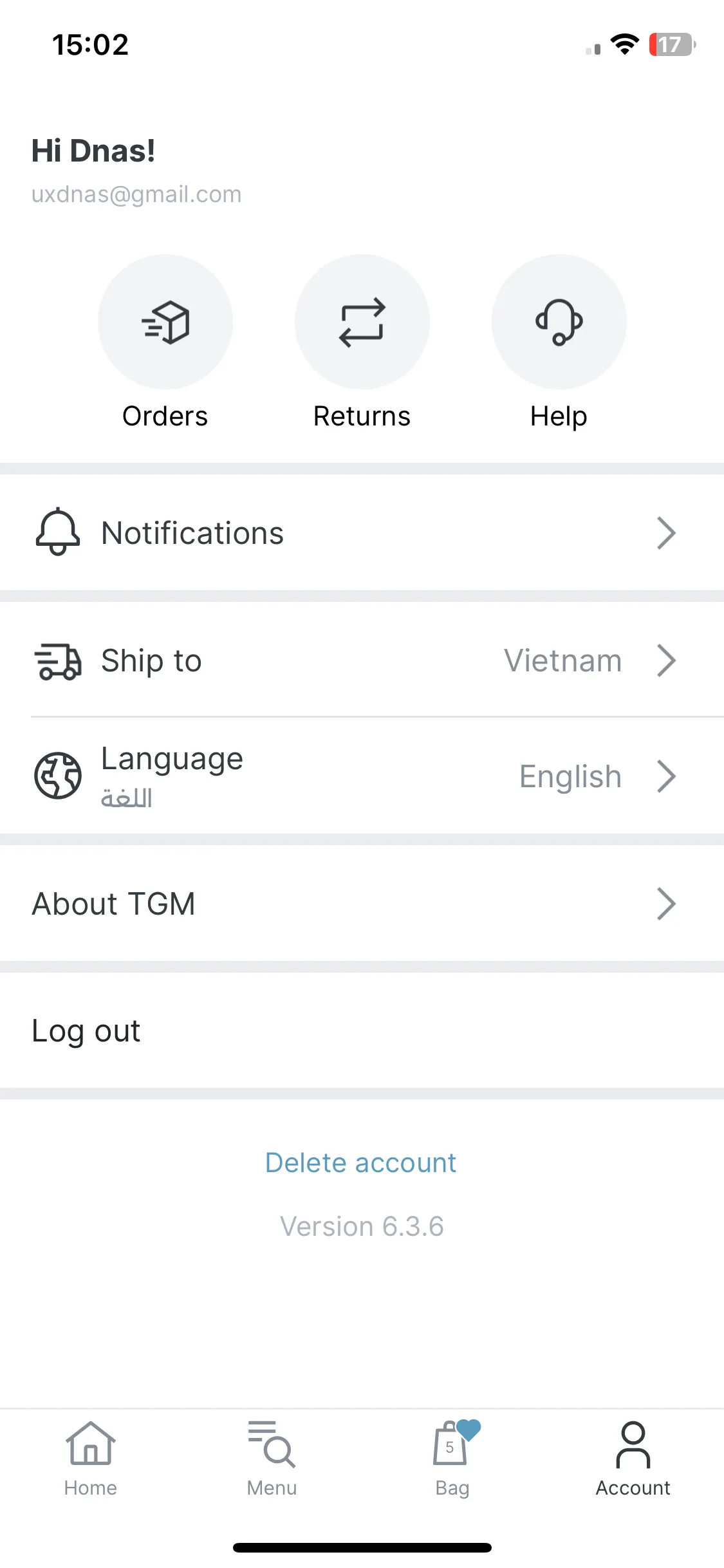The image size is (724, 1568).
Task: Open the Bag tab
Action: [x=452, y=1459]
